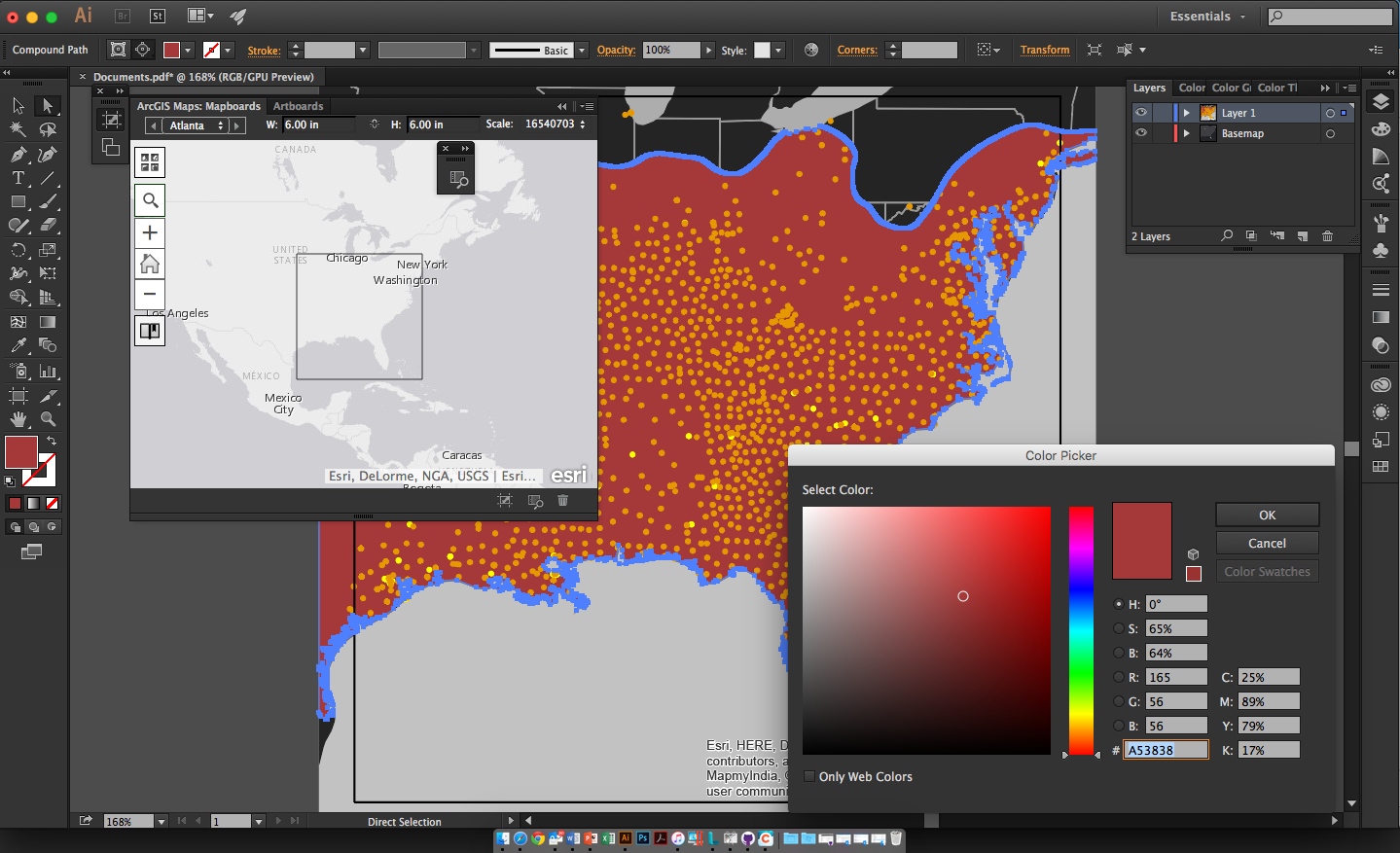Viewport: 1400px width, 853px height.
Task: Select the Eyedropper tool
Action: pyautogui.click(x=18, y=345)
